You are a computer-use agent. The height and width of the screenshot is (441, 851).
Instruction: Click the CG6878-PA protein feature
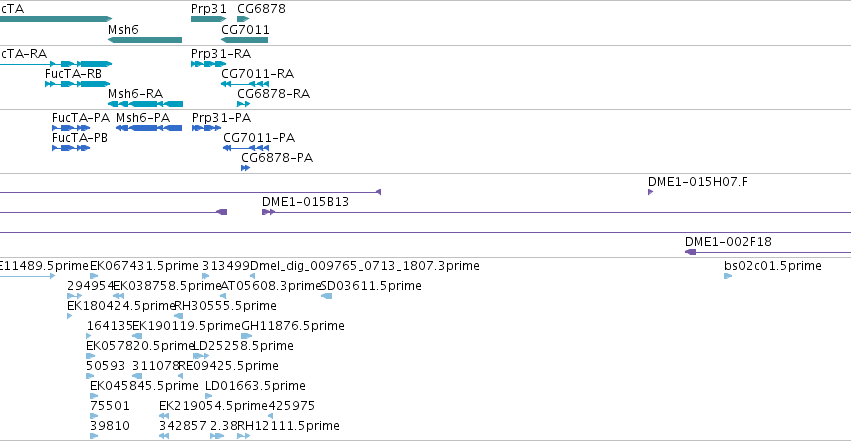245,168
